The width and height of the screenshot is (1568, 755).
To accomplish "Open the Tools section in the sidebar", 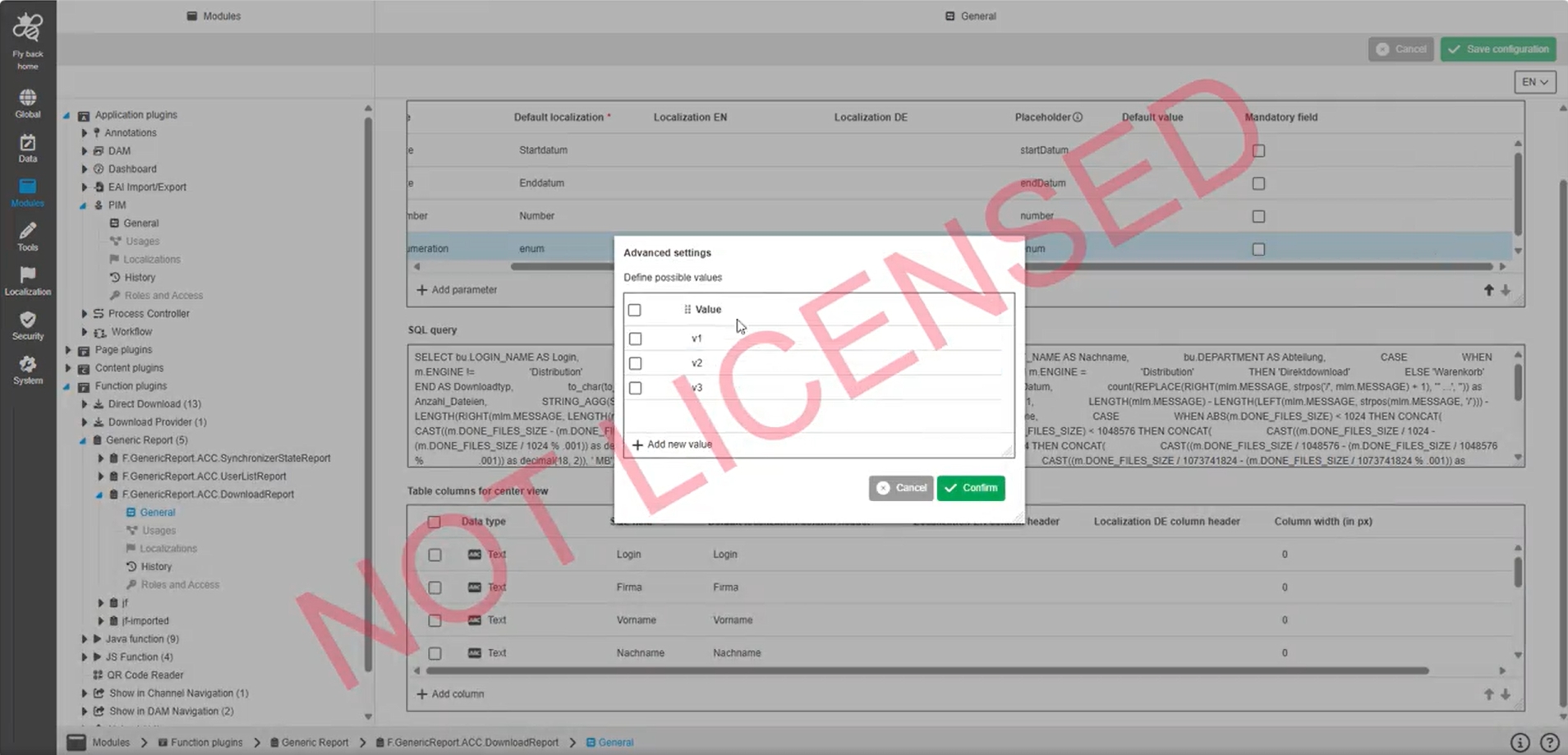I will [x=28, y=237].
